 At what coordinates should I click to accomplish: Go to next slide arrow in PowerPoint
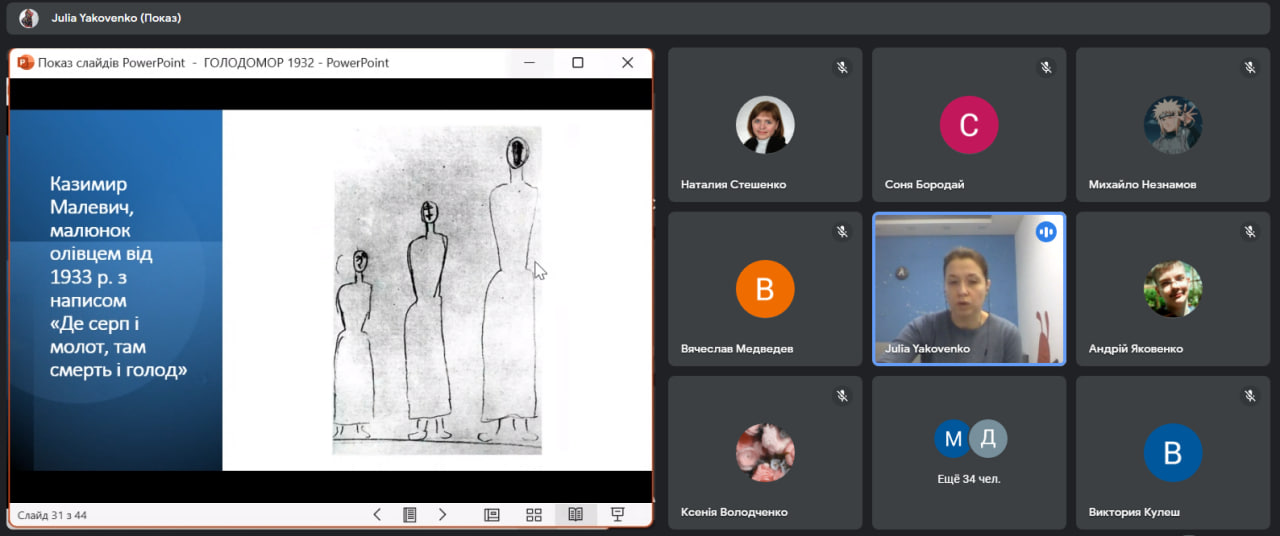pyautogui.click(x=442, y=514)
